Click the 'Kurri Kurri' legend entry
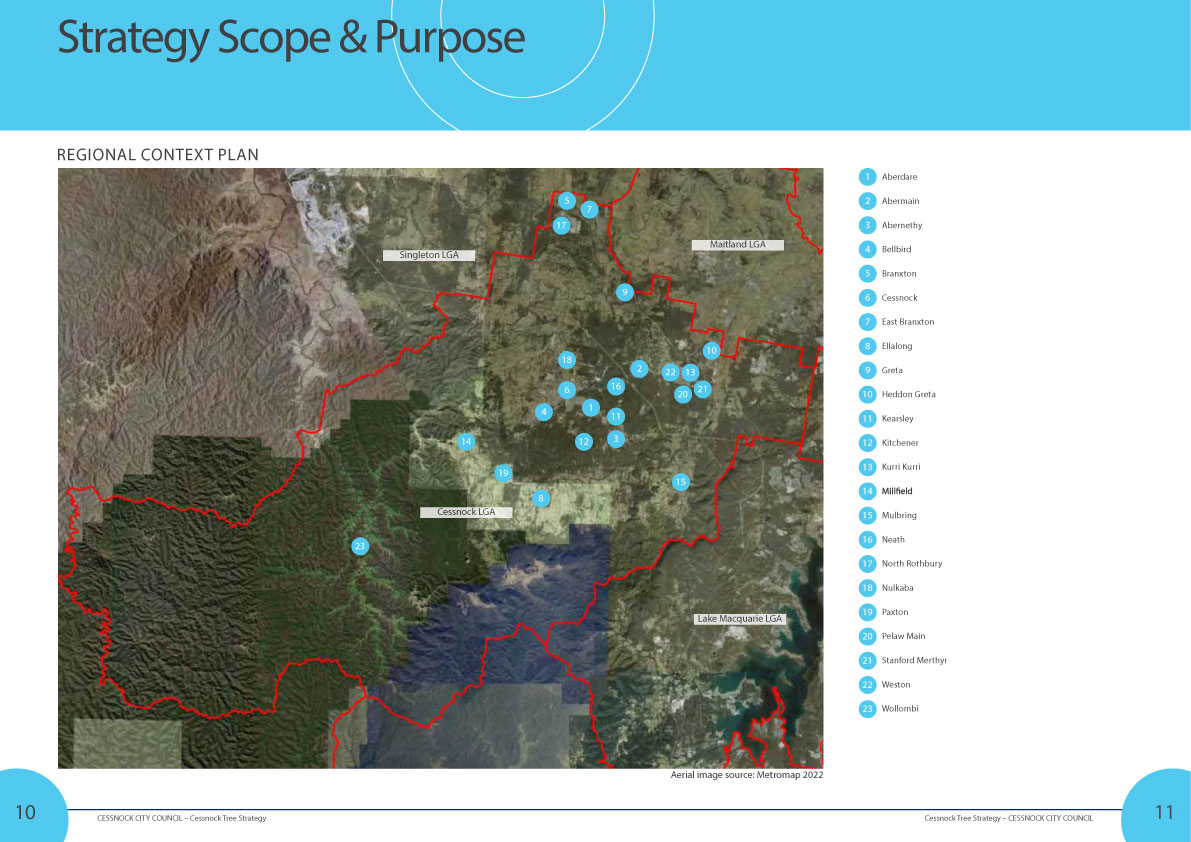Screen dimensions: 1191x842 tap(901, 467)
